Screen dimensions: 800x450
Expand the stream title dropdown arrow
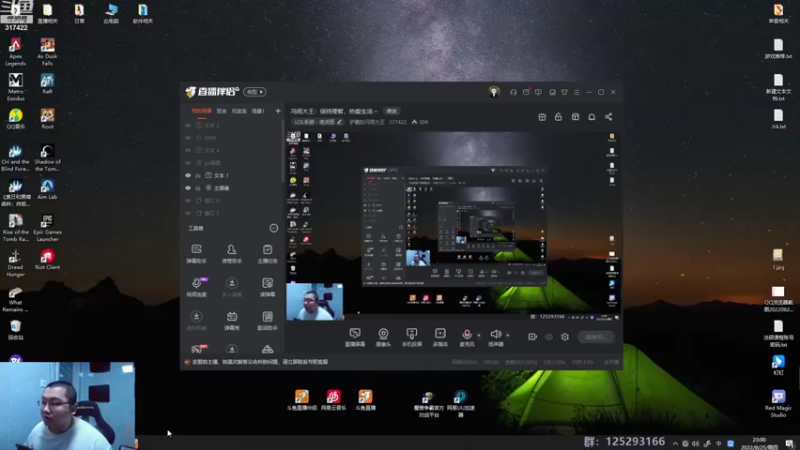pos(376,111)
